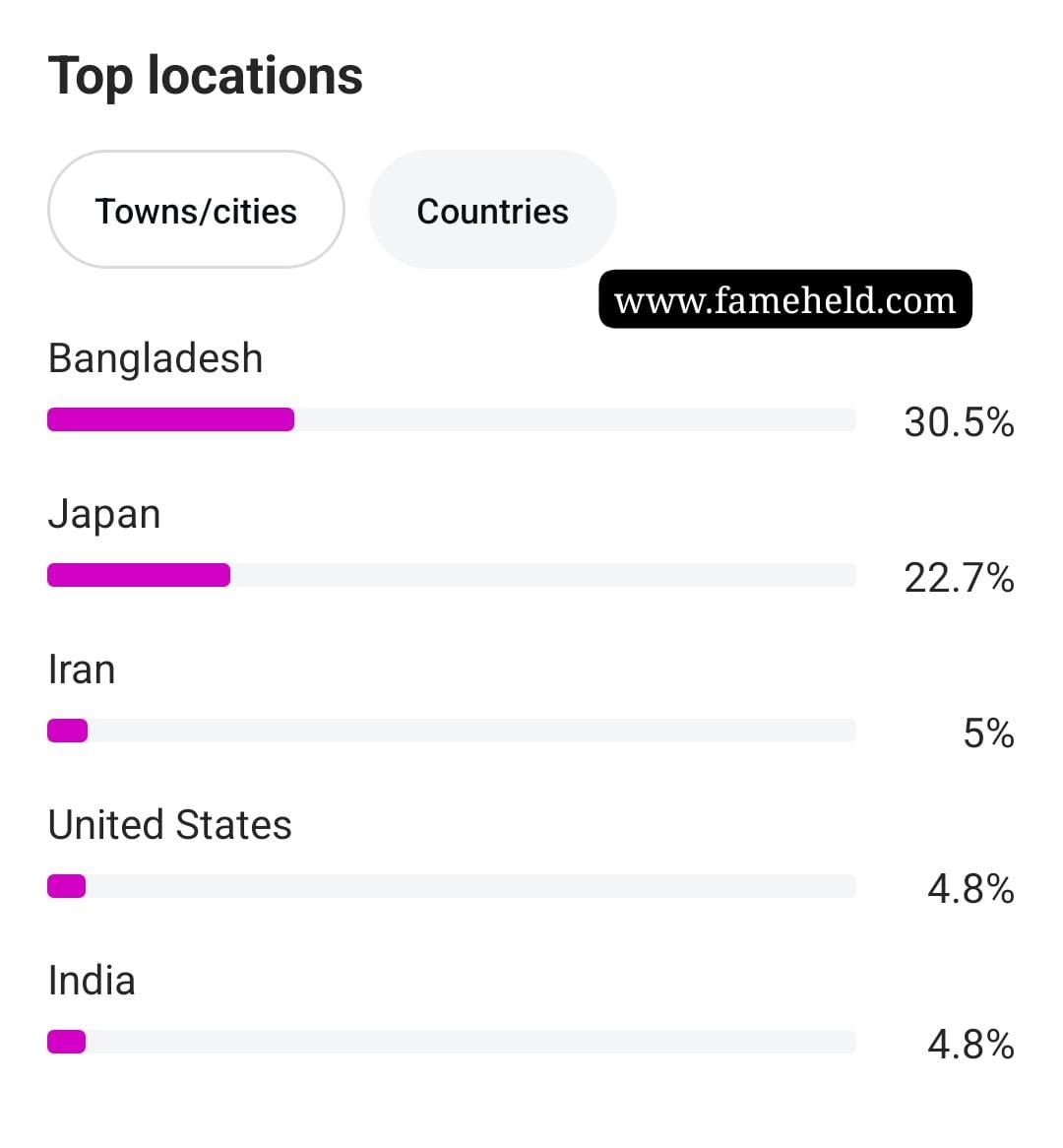
Task: Click the Top locations heading
Action: pyautogui.click(x=206, y=76)
